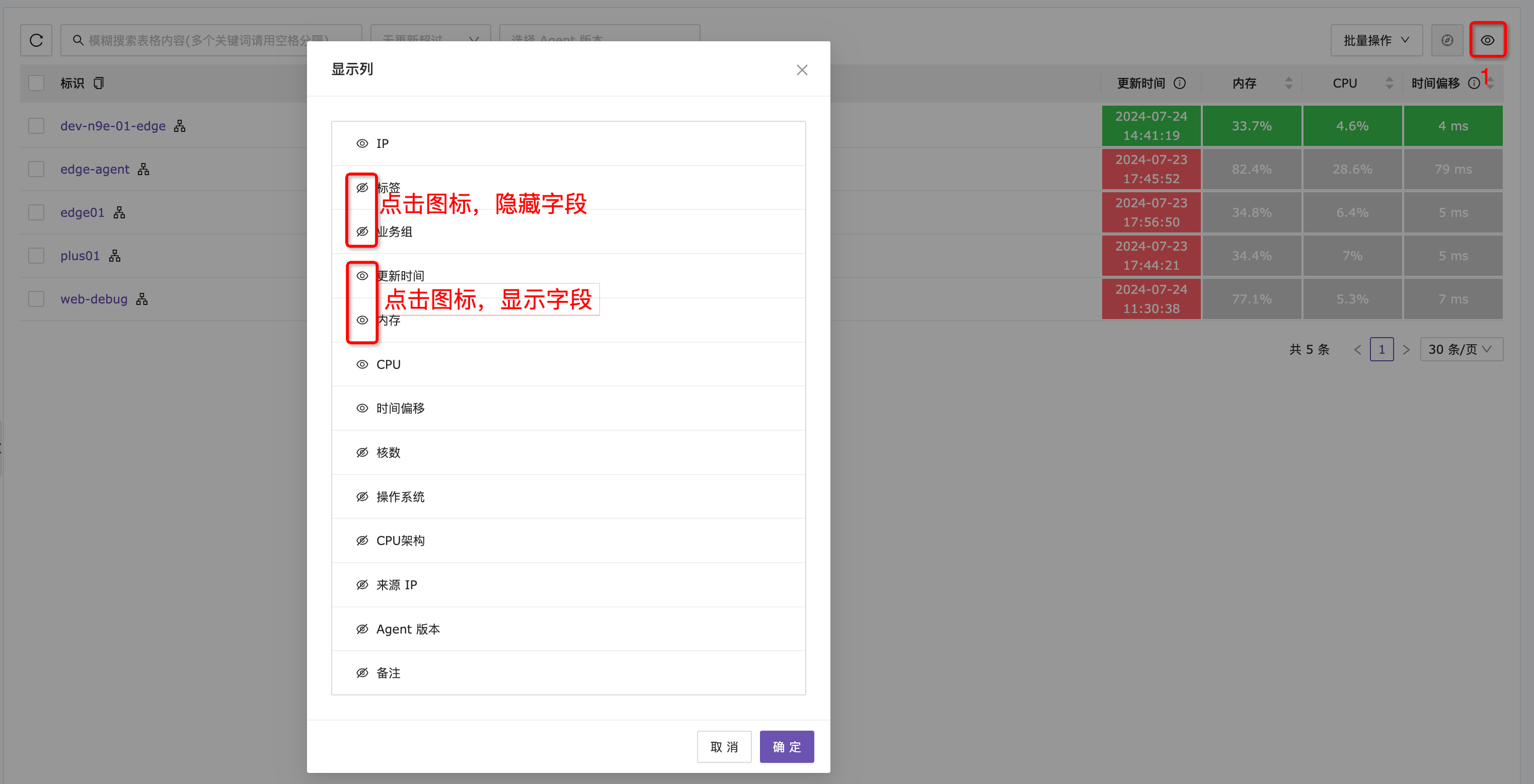Image resolution: width=1534 pixels, height=784 pixels.
Task: Show the 备注 column via eye icon
Action: 362,673
